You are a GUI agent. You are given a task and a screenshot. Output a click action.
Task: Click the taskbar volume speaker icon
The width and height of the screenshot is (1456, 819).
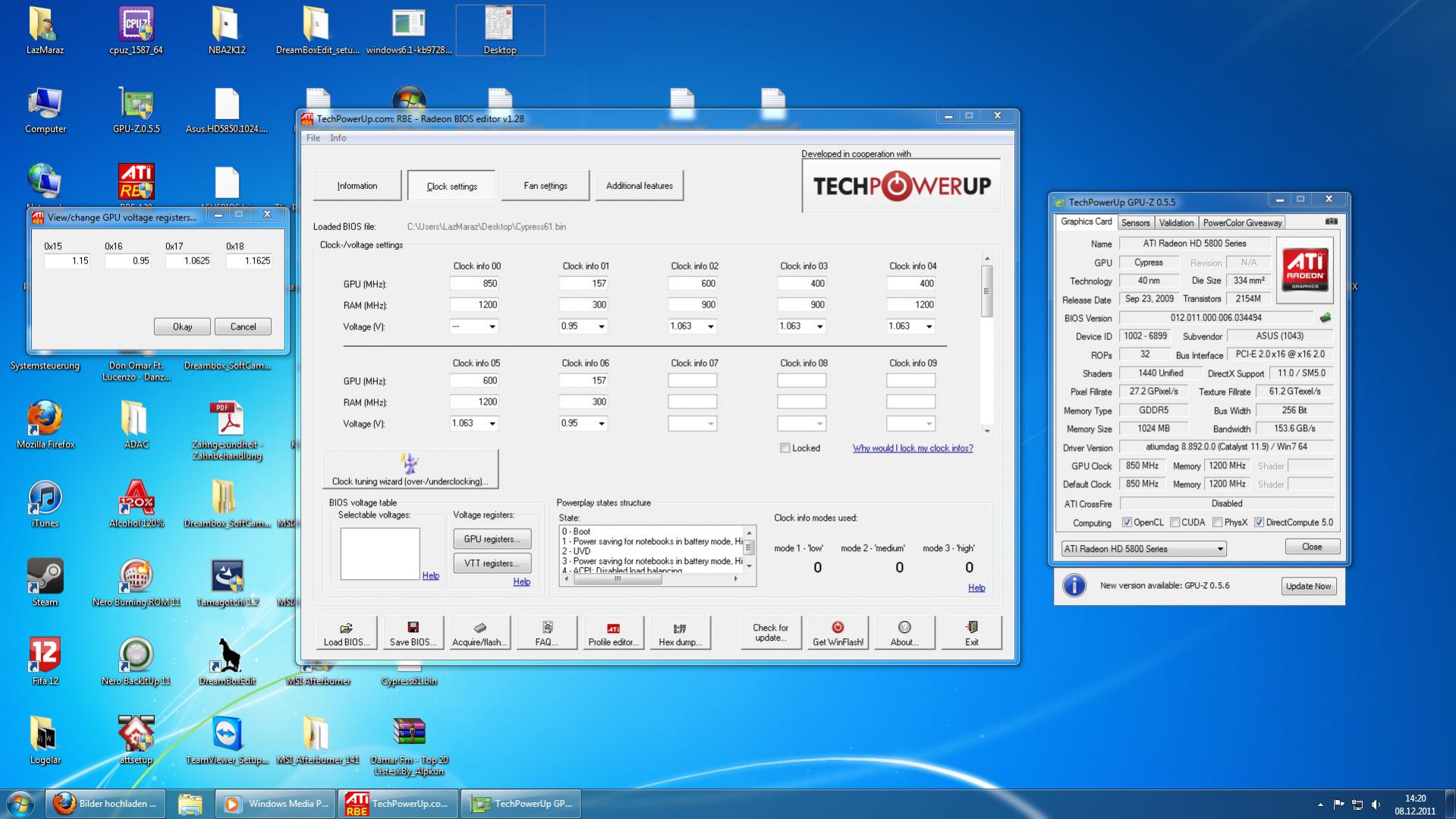coord(1376,805)
